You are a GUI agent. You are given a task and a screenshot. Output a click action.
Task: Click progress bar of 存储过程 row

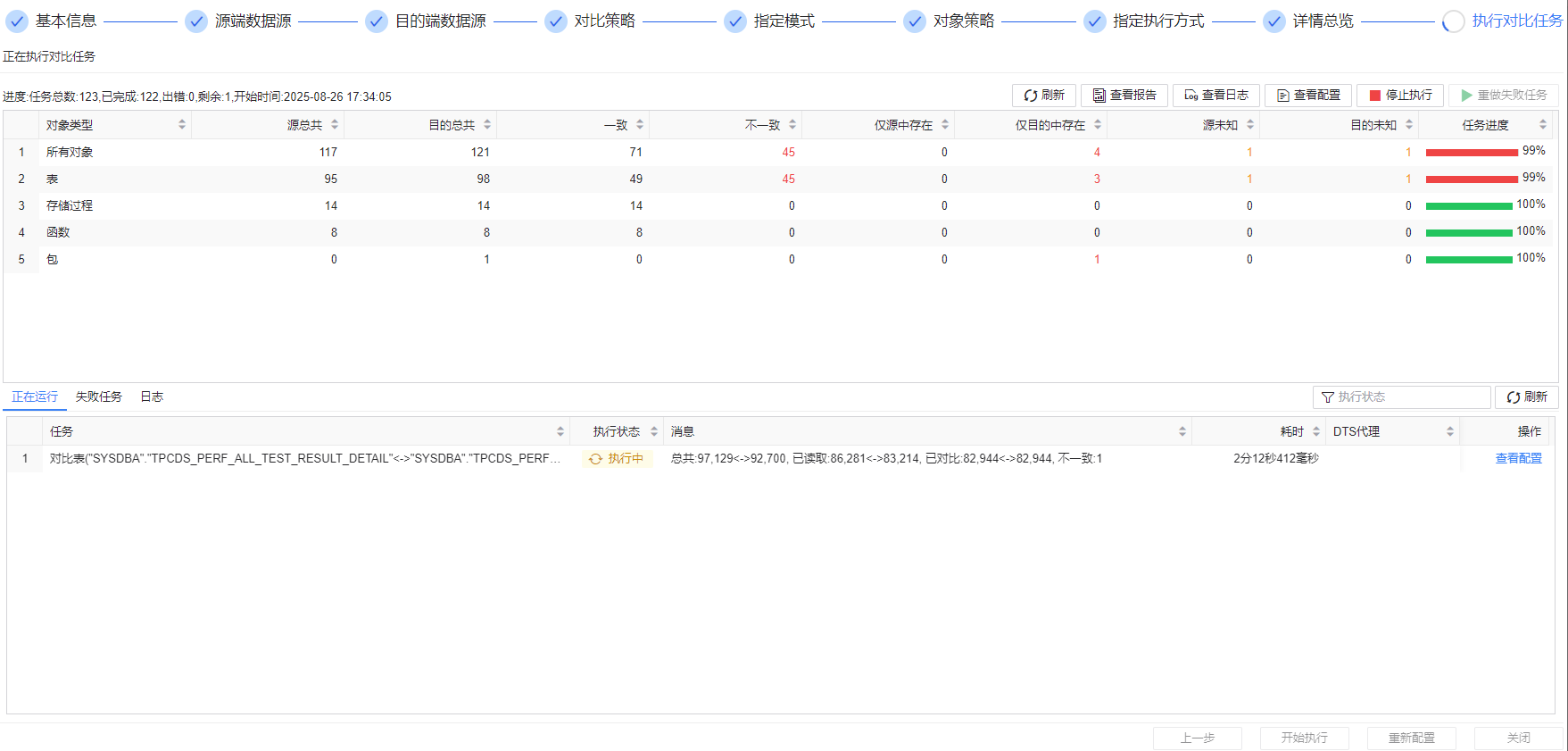1469,206
